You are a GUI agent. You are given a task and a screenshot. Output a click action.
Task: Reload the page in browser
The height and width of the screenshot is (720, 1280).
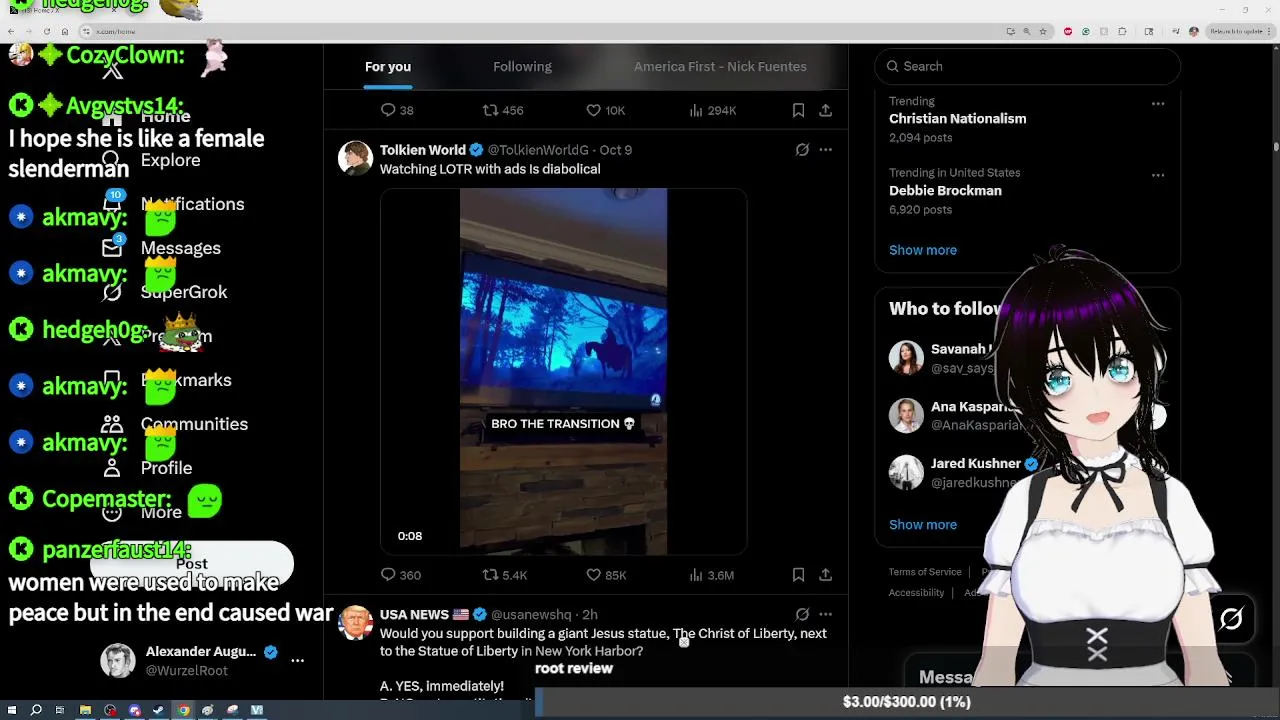47,31
